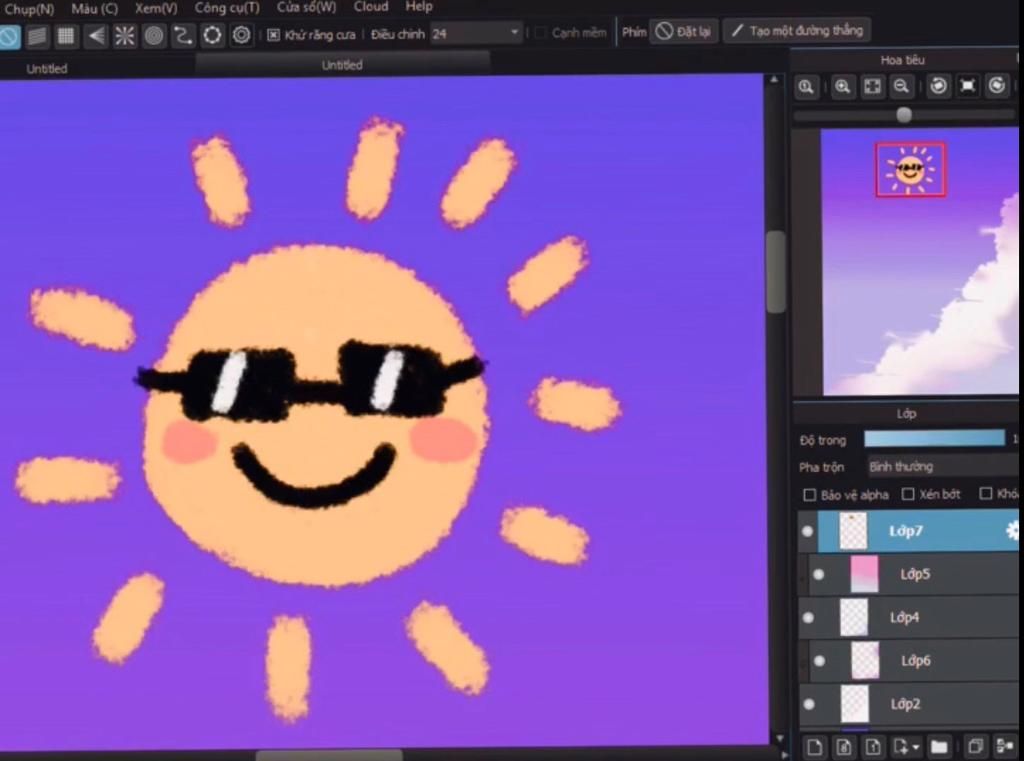Turn snap off with the blue circle icon
The width and height of the screenshot is (1024, 761).
(x=9, y=37)
